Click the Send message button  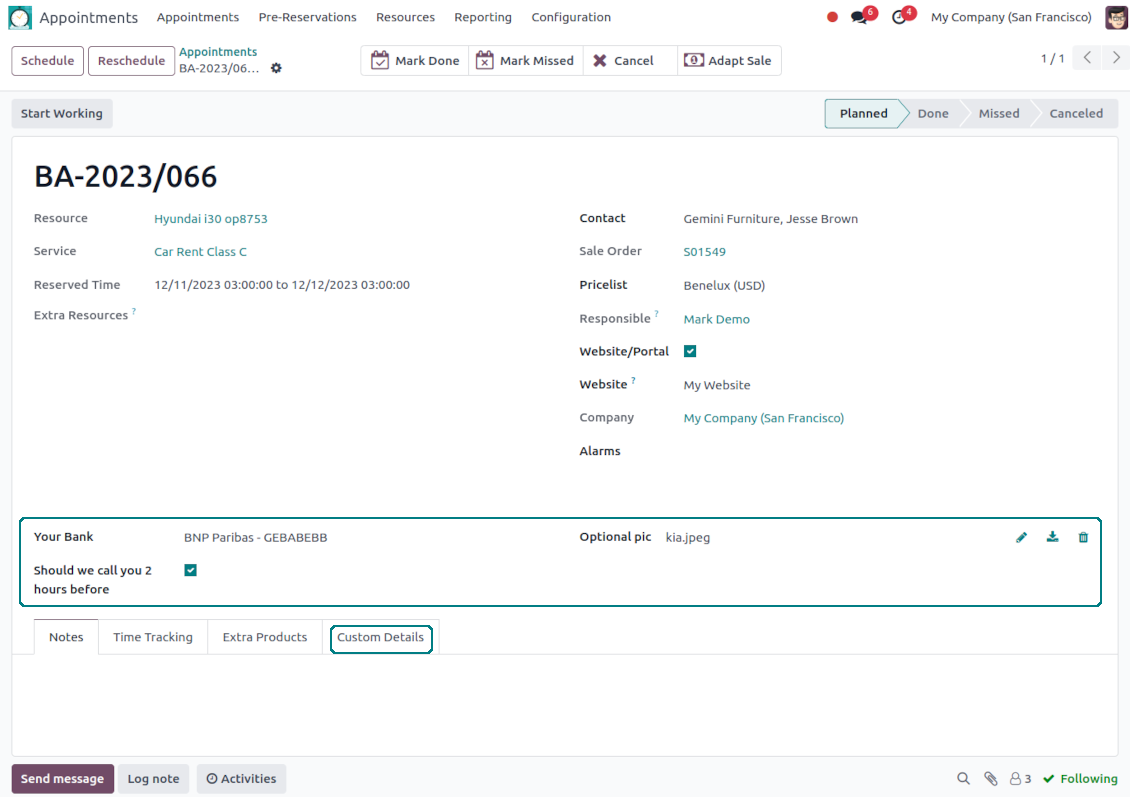tap(63, 779)
